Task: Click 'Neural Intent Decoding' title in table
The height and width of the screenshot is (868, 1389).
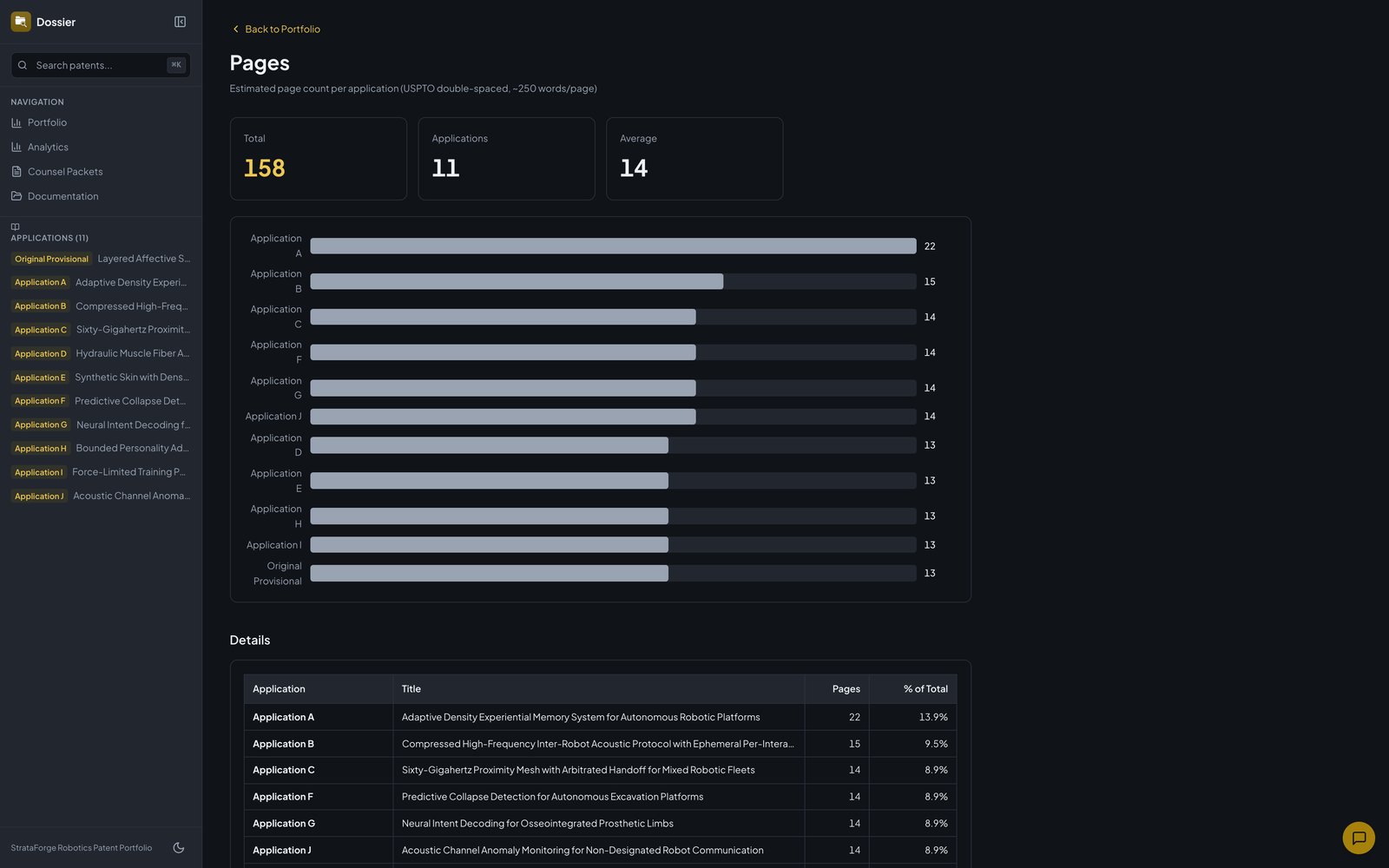Action: tap(537, 824)
